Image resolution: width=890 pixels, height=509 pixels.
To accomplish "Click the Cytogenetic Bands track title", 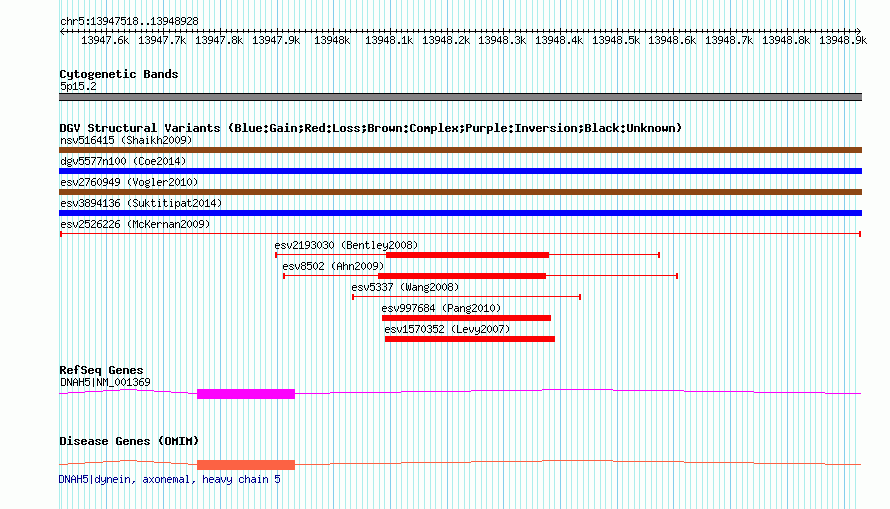I will 119,74.
